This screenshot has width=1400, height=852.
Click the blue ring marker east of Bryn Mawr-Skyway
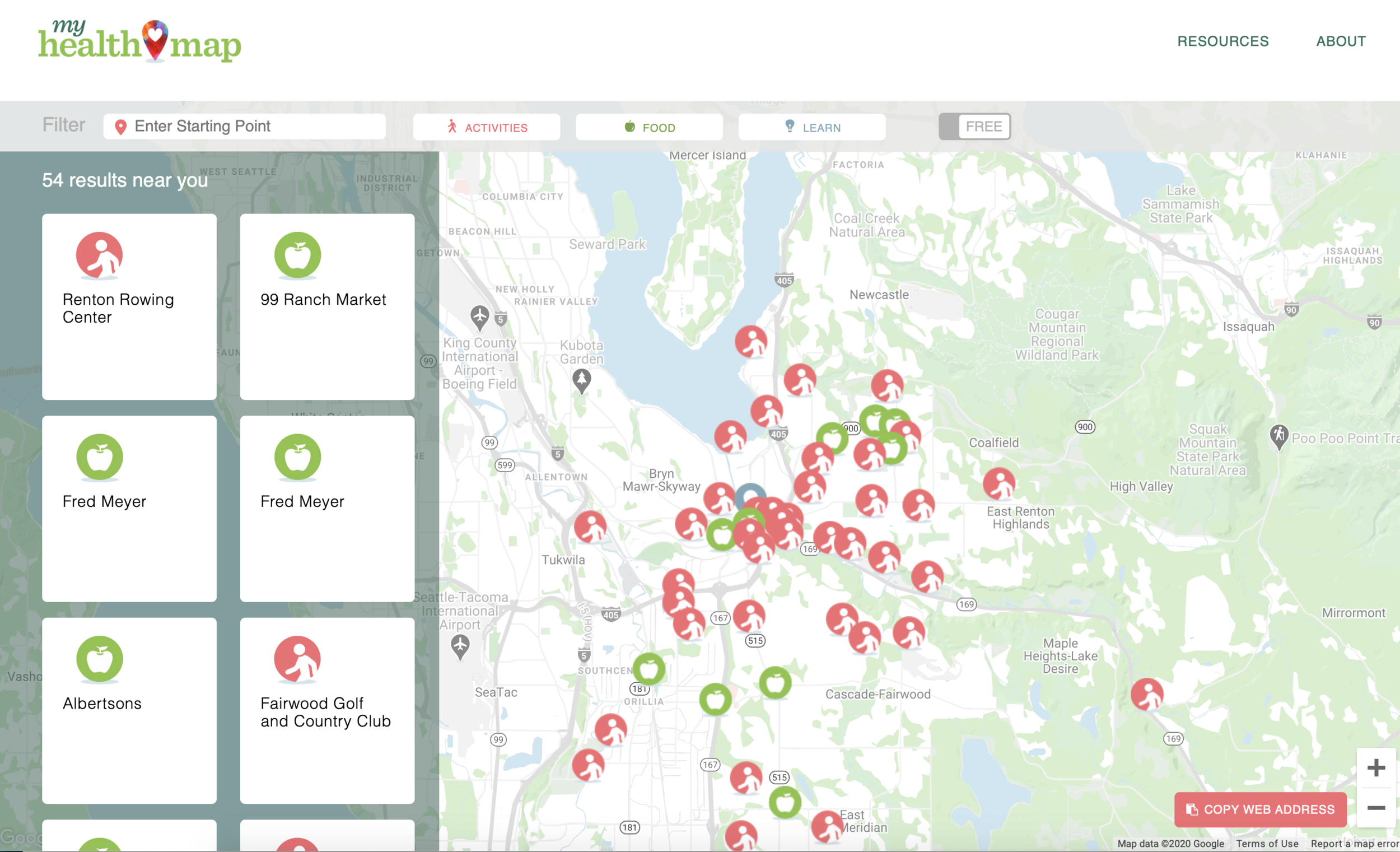(750, 496)
